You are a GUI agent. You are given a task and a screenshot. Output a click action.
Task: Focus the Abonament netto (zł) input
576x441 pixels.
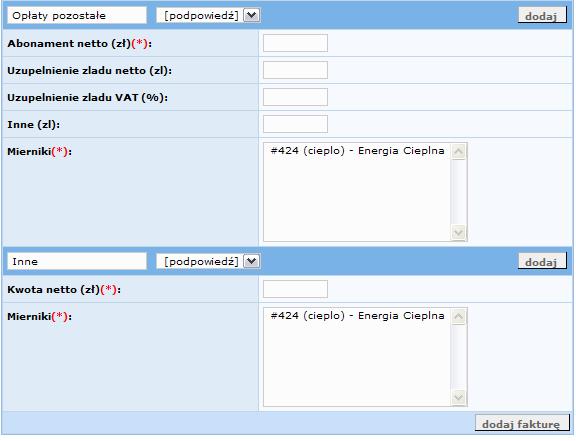click(x=295, y=43)
